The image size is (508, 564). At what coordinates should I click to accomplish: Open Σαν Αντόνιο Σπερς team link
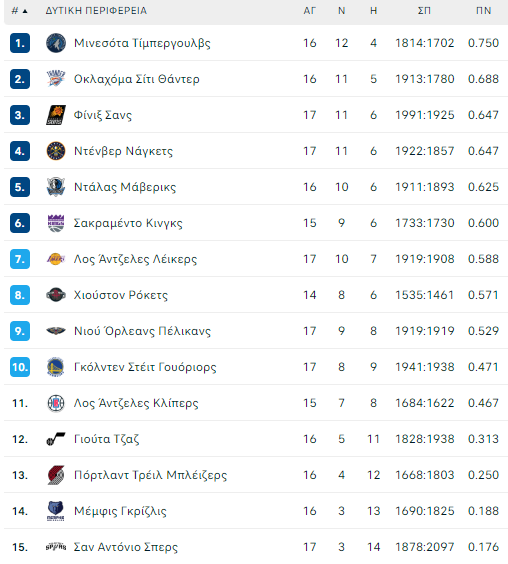(126, 547)
